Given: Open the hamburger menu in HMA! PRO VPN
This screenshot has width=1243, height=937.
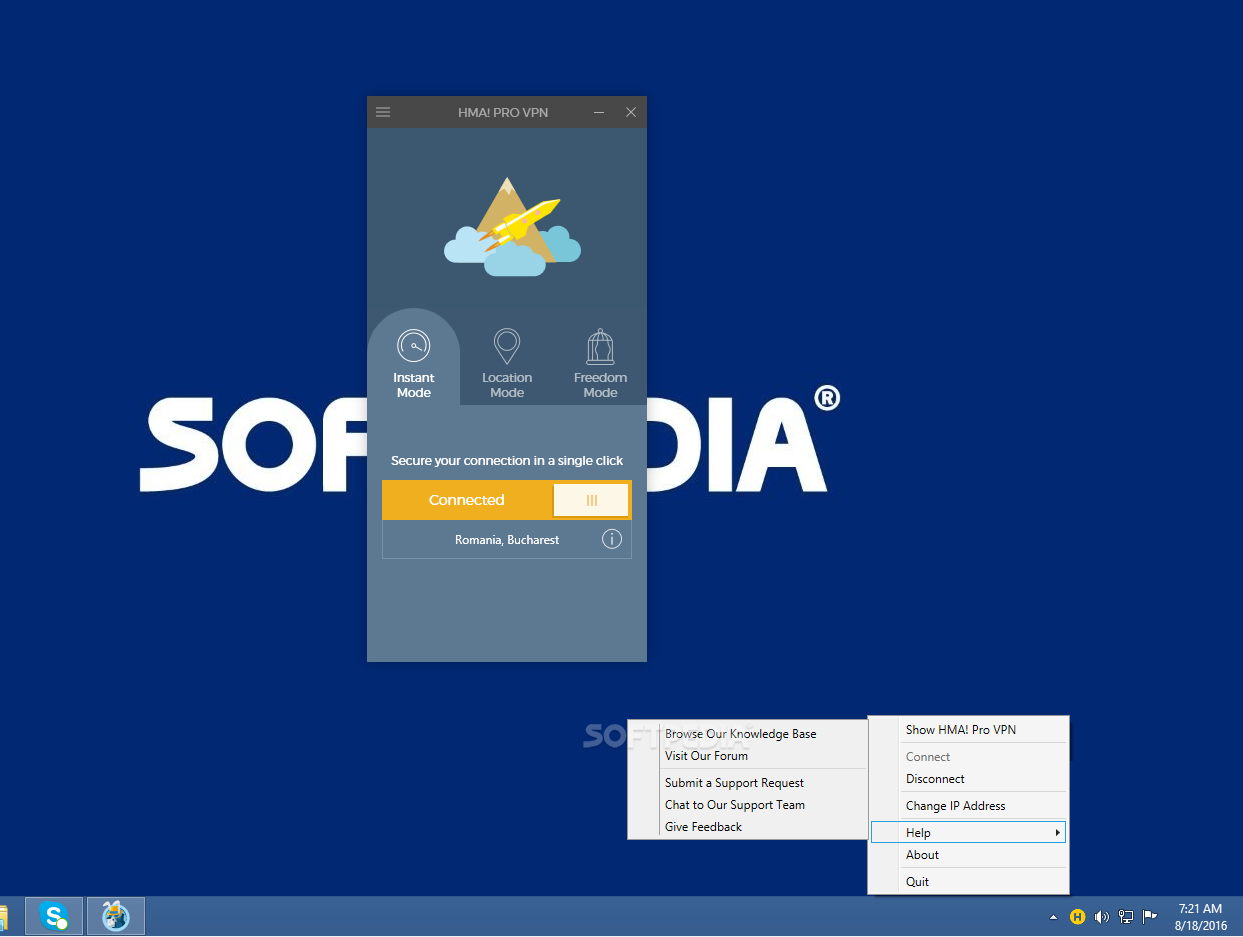Looking at the screenshot, I should click(383, 112).
